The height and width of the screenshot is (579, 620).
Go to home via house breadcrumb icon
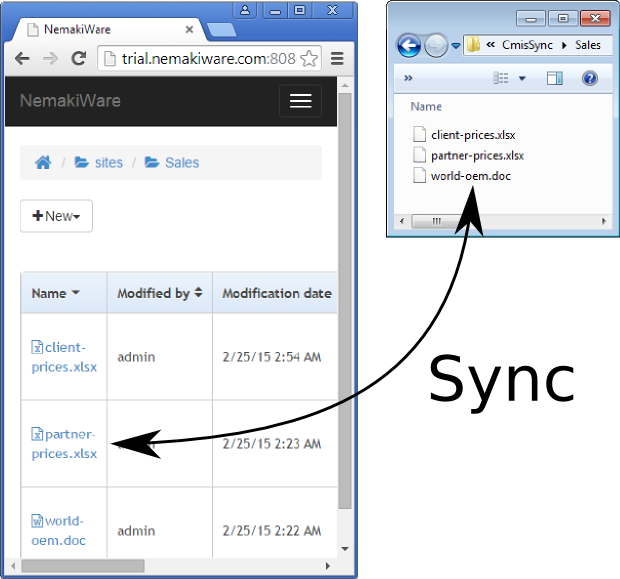[x=43, y=162]
